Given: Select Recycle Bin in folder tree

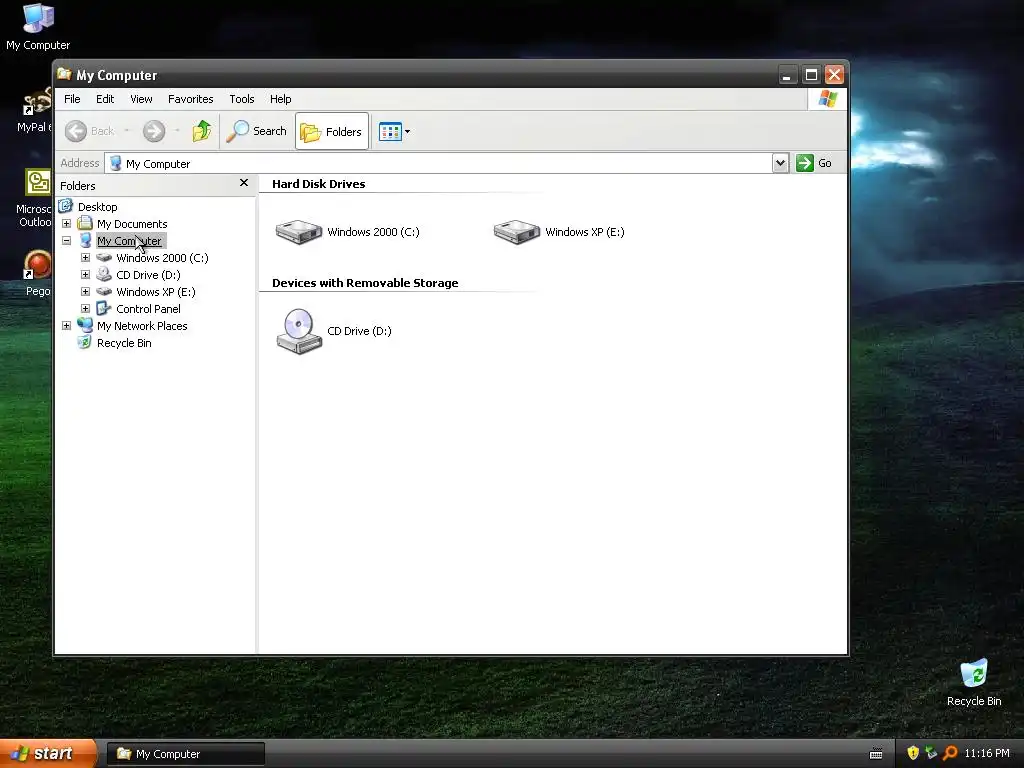Looking at the screenshot, I should pyautogui.click(x=124, y=343).
